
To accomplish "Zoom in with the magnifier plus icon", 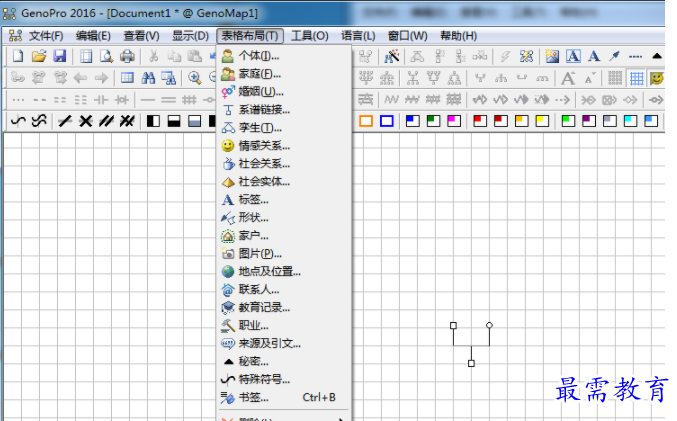I will 195,78.
